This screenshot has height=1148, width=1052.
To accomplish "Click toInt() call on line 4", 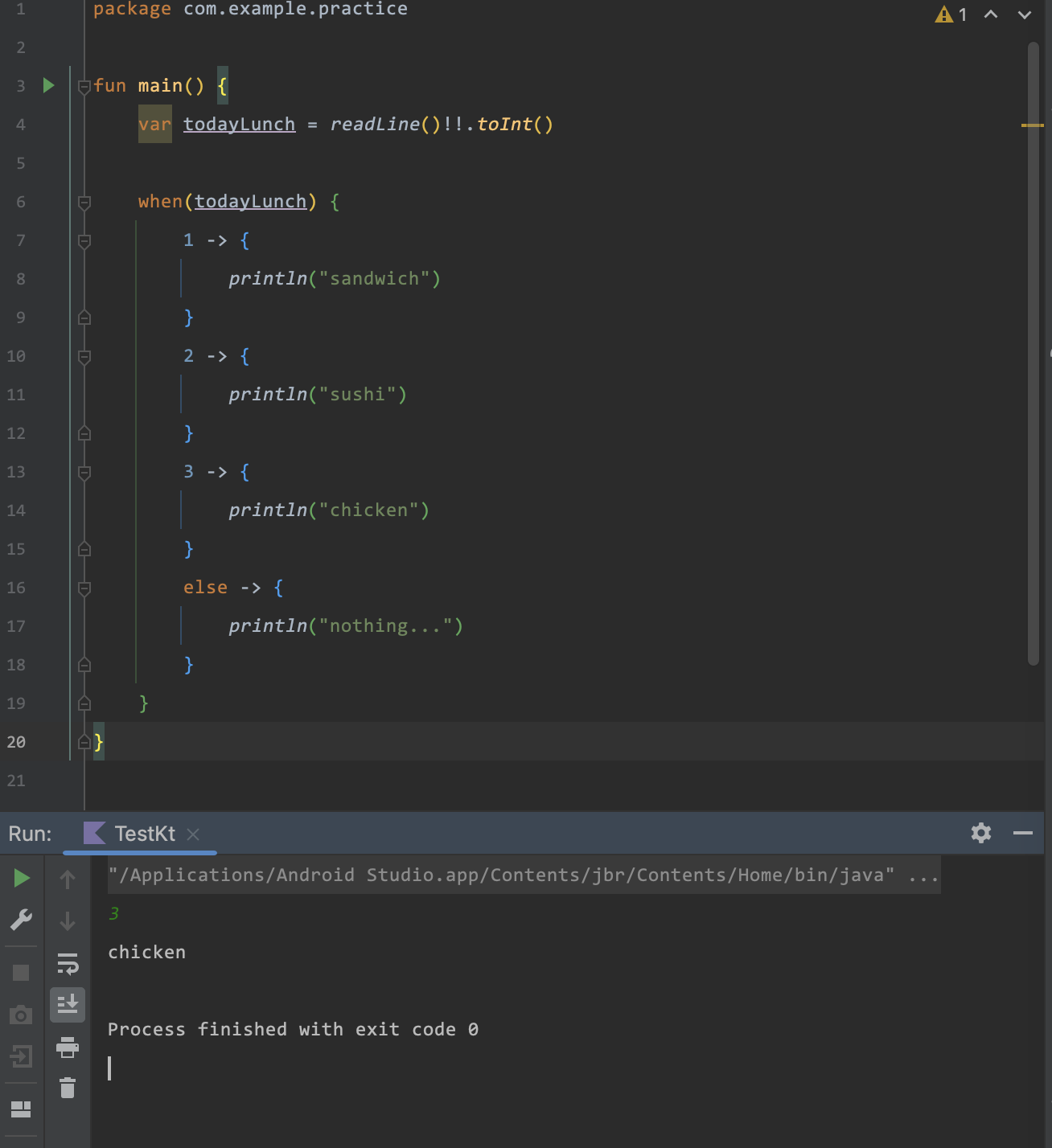I will (515, 124).
